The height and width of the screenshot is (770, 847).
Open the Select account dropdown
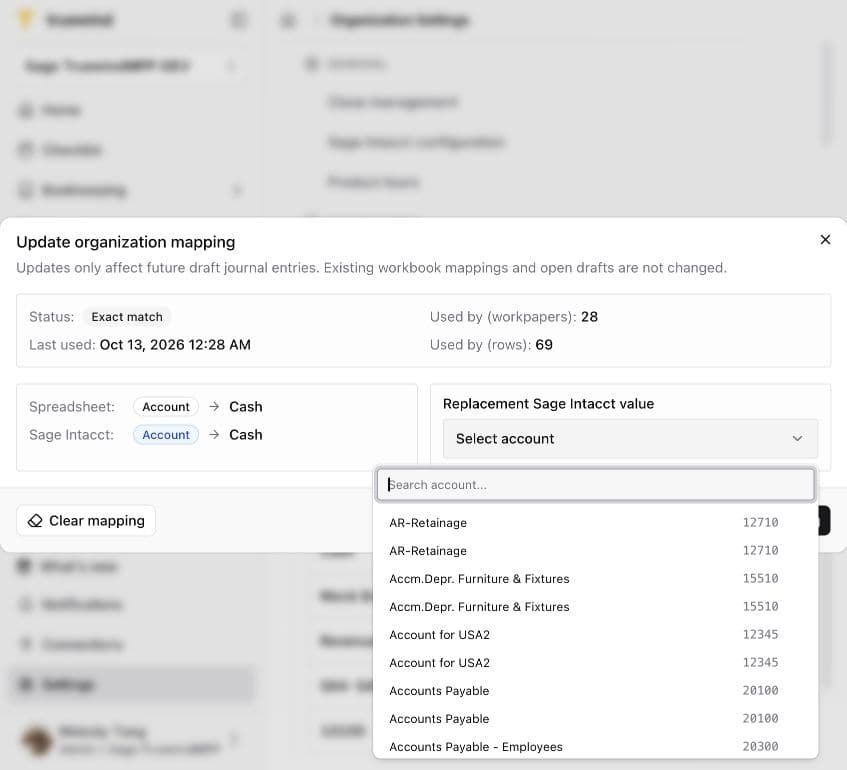point(630,439)
